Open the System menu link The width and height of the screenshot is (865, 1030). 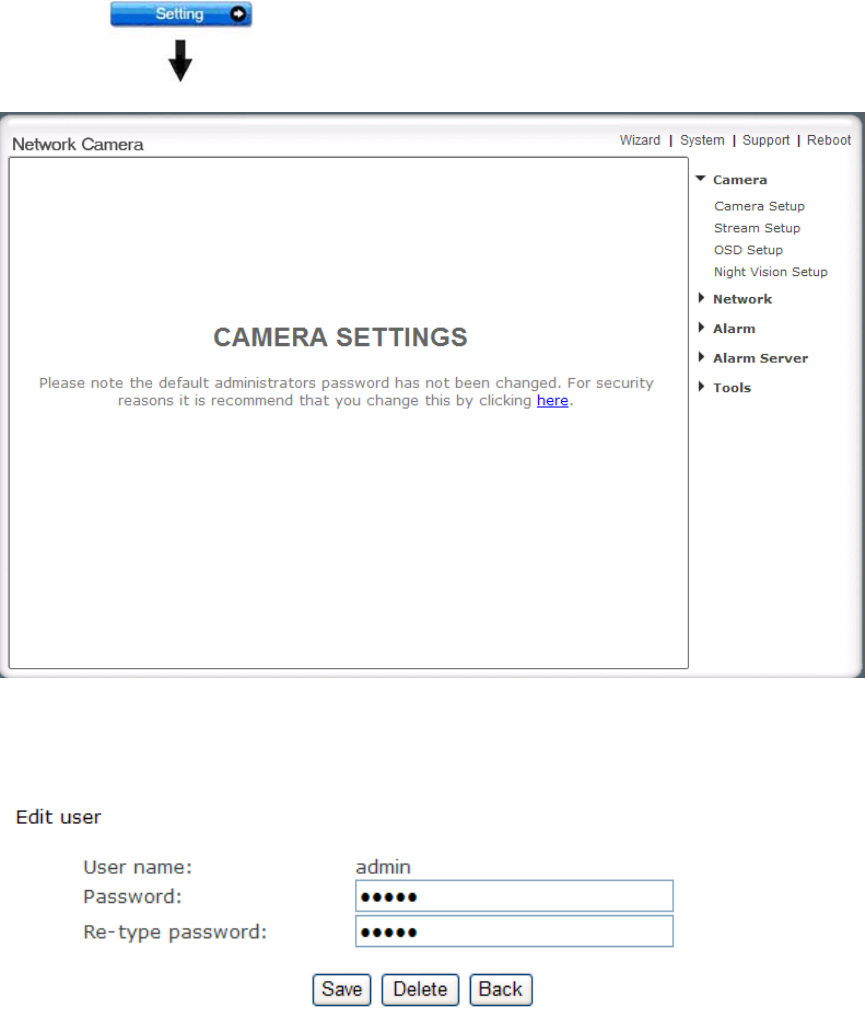click(702, 141)
